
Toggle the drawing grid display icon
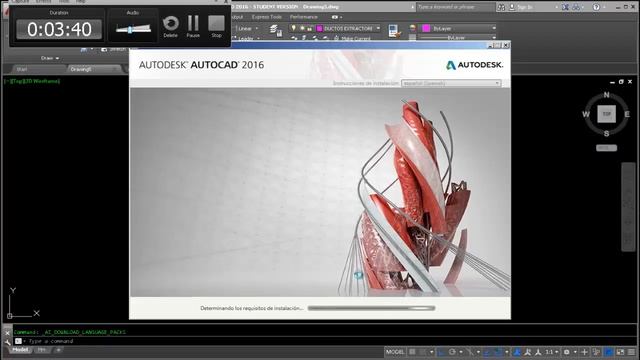[x=413, y=352]
